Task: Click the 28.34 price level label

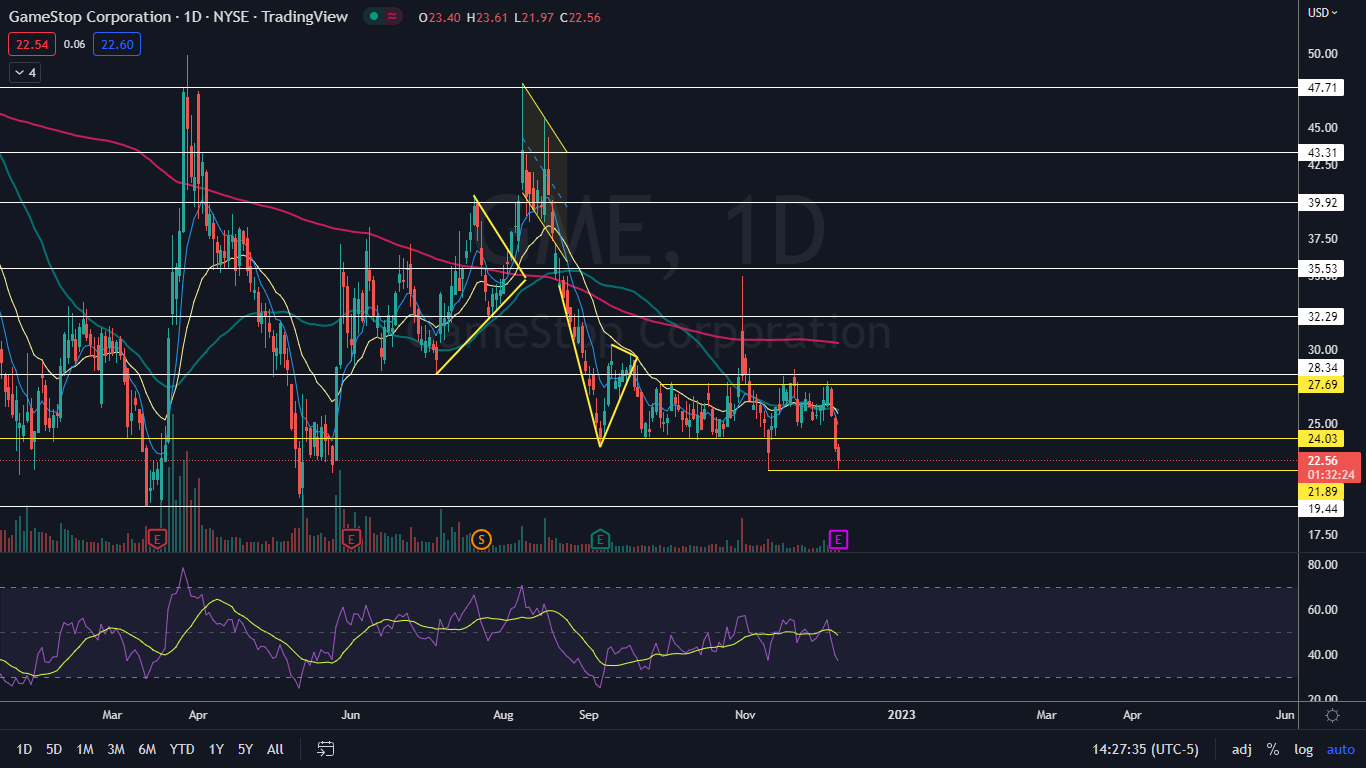Action: click(x=1323, y=368)
